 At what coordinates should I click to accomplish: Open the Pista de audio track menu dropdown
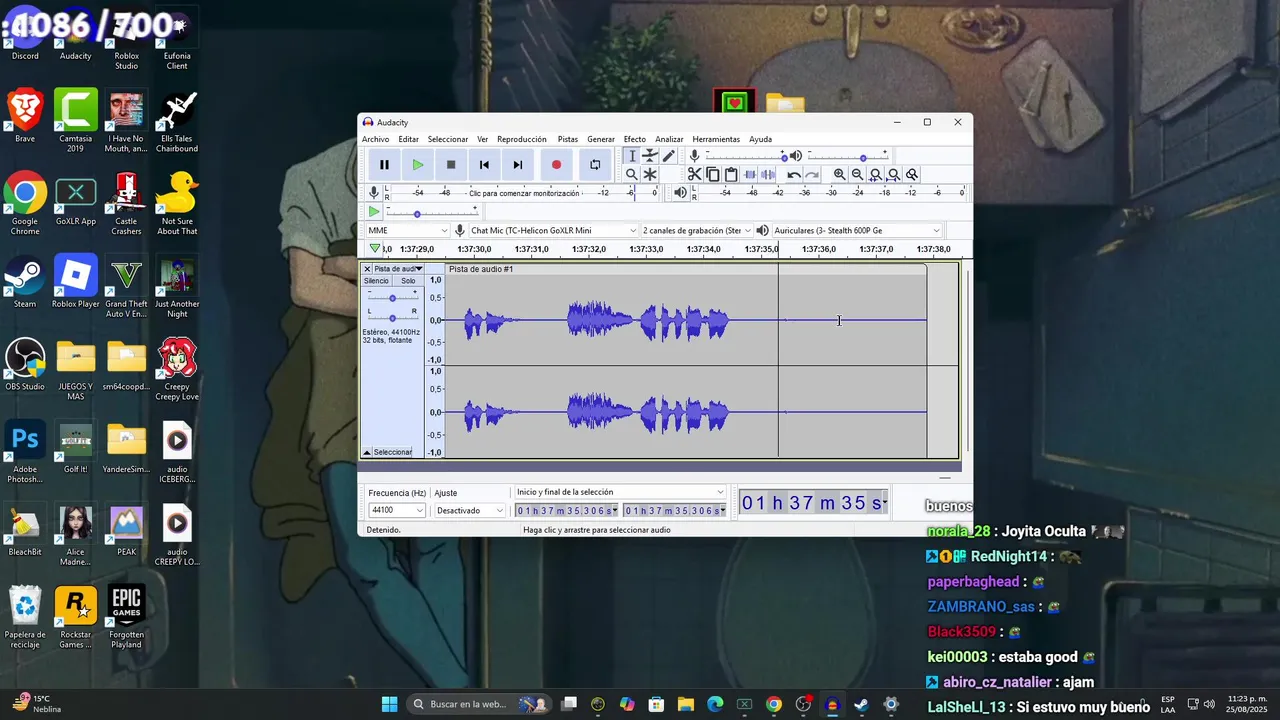pyautogui.click(x=398, y=269)
